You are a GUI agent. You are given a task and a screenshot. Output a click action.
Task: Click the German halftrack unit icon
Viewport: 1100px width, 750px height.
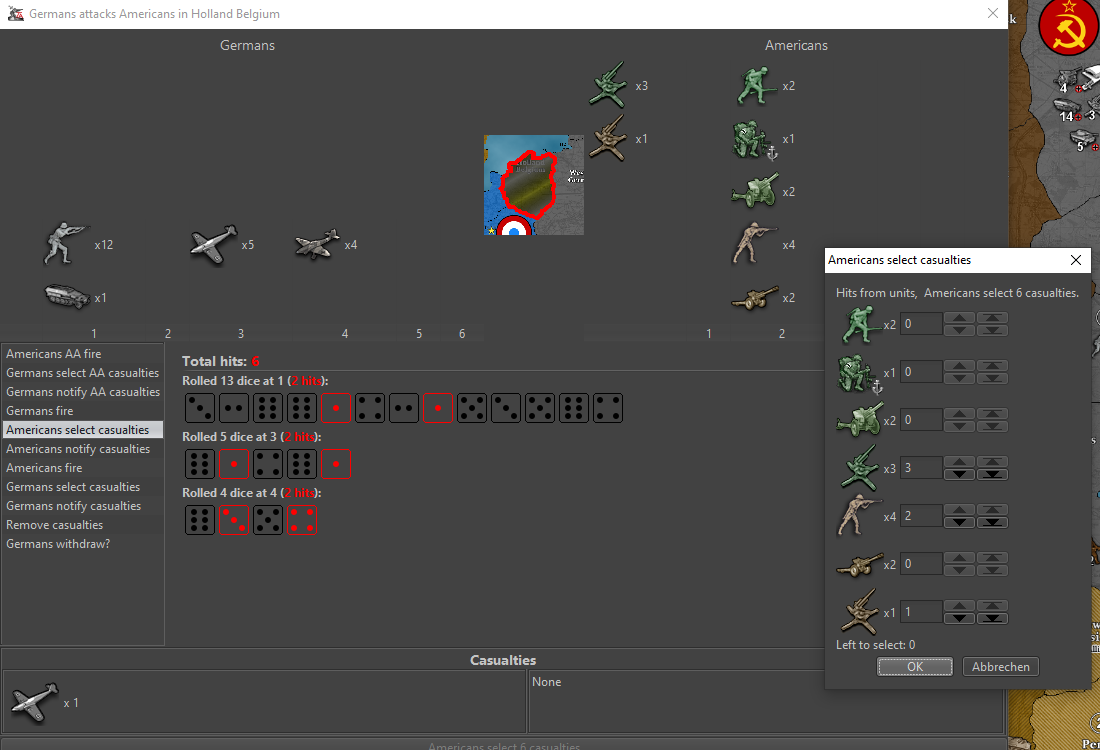(x=67, y=297)
